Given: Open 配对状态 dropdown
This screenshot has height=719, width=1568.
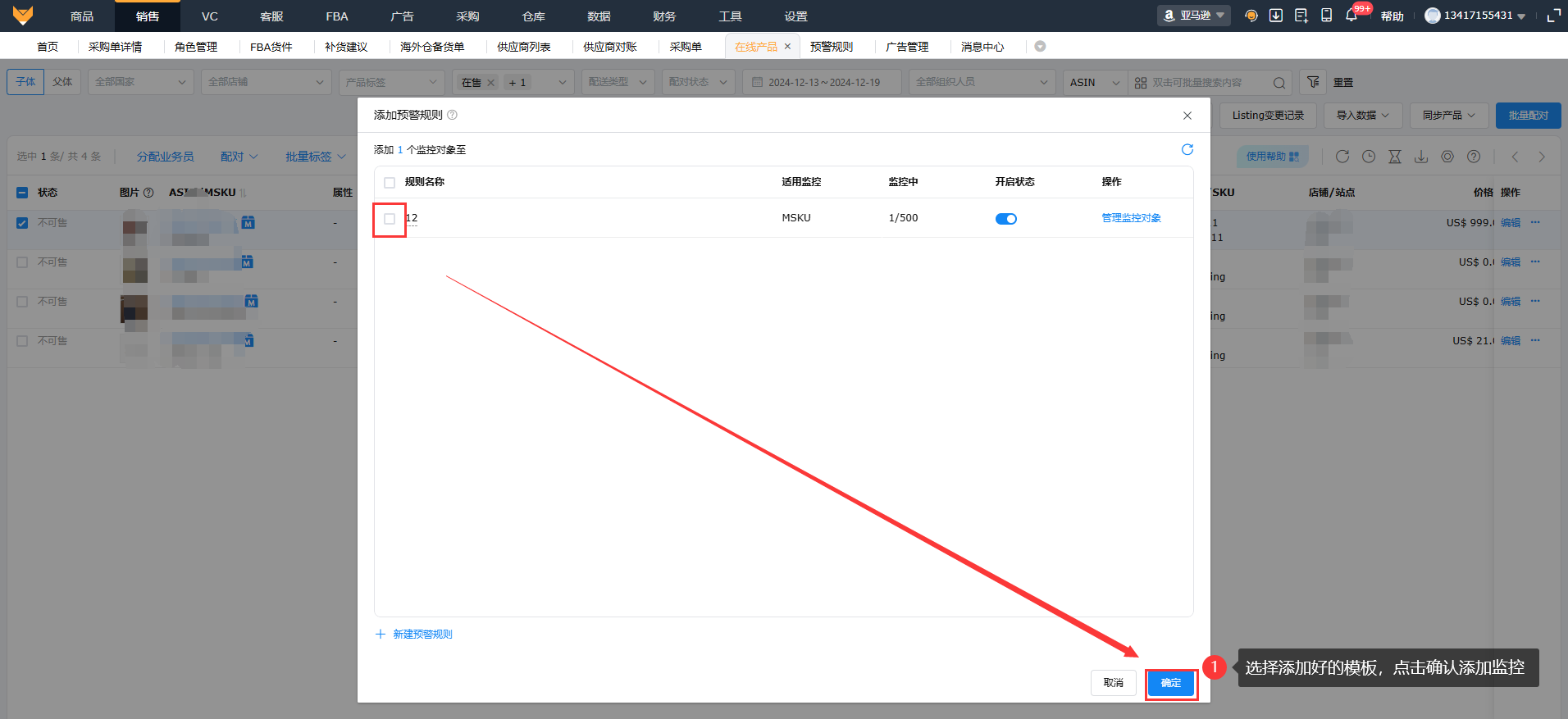Looking at the screenshot, I should (x=699, y=82).
